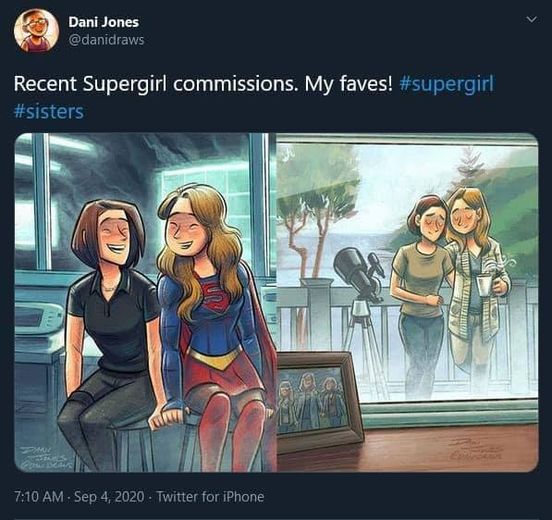
Task: Click the steaming coffee mug in artwork
Action: pos(485,283)
